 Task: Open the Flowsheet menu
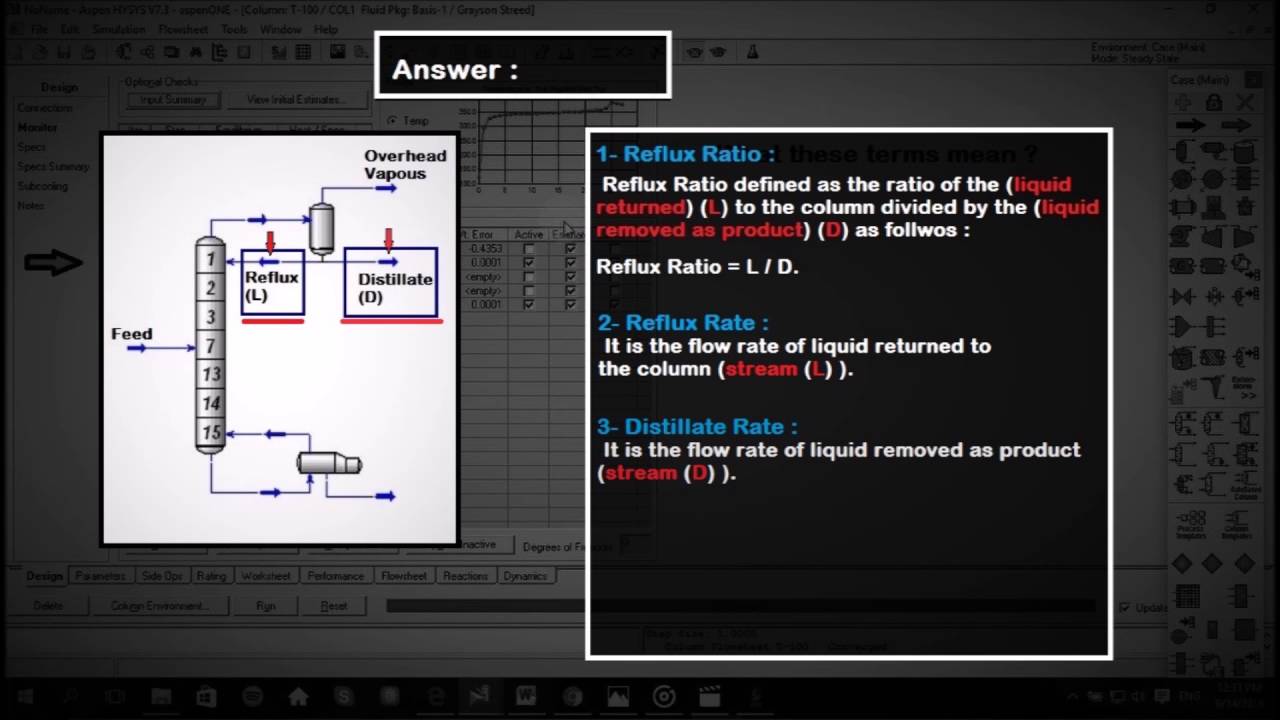[x=183, y=29]
